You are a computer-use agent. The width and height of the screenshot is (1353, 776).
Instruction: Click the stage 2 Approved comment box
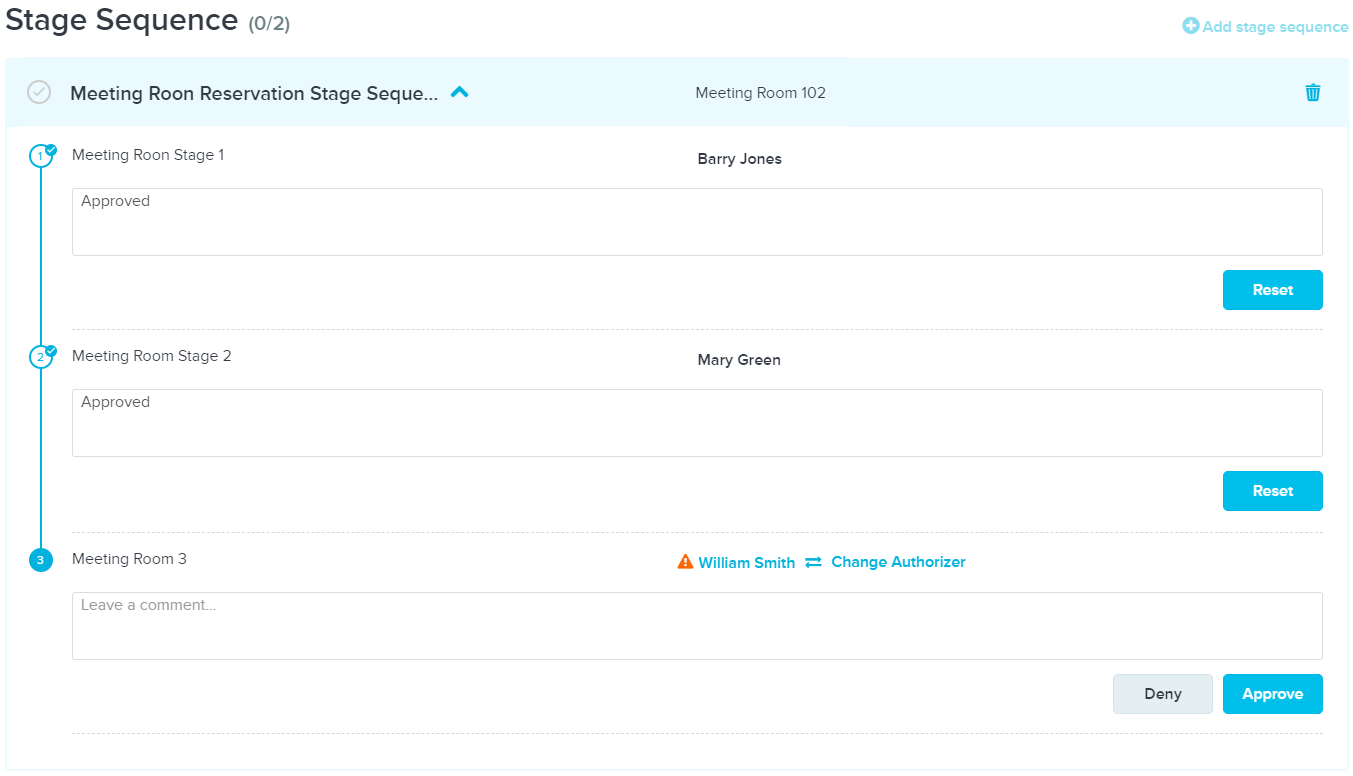697,423
